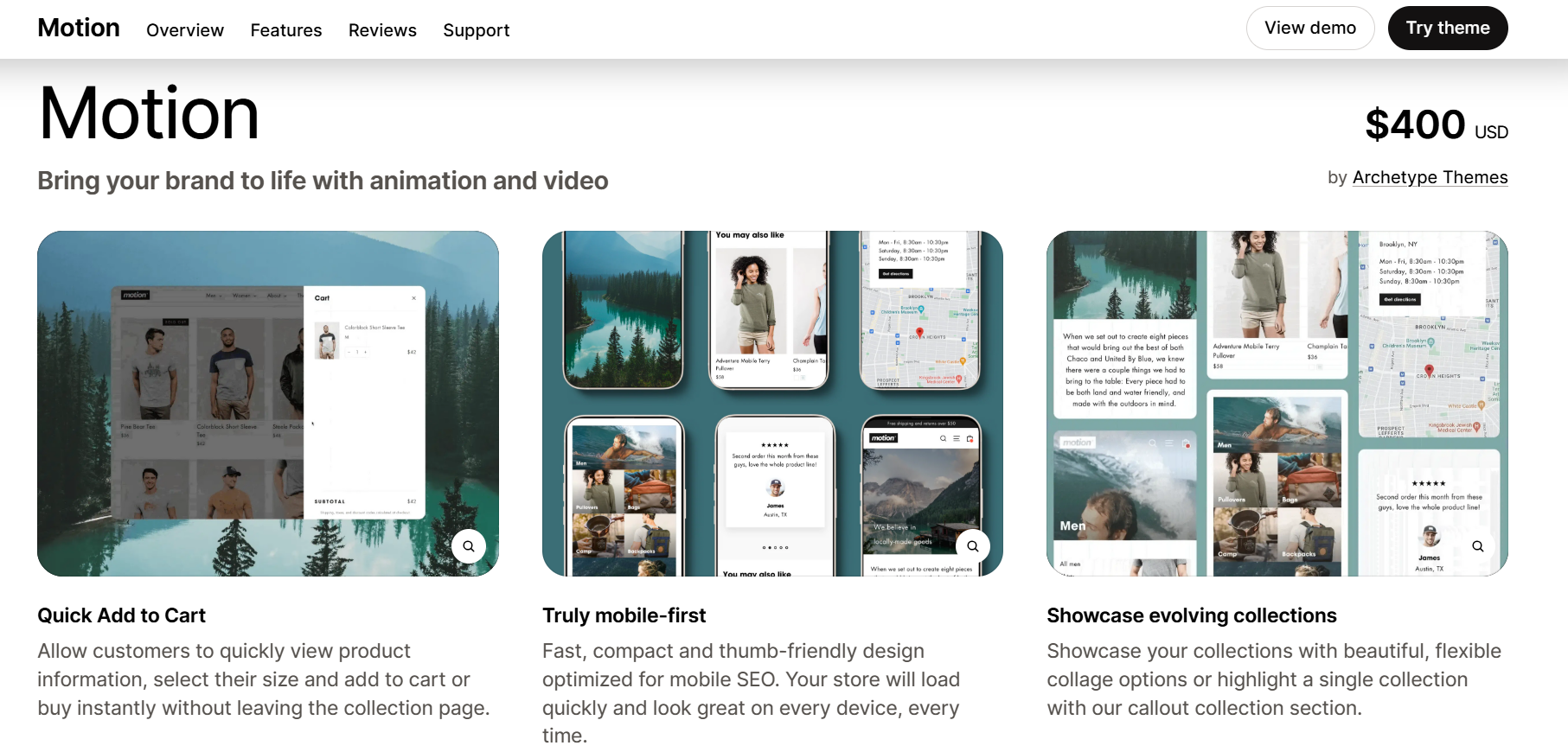The height and width of the screenshot is (752, 1568).
Task: Click the Try theme button
Action: [1448, 28]
